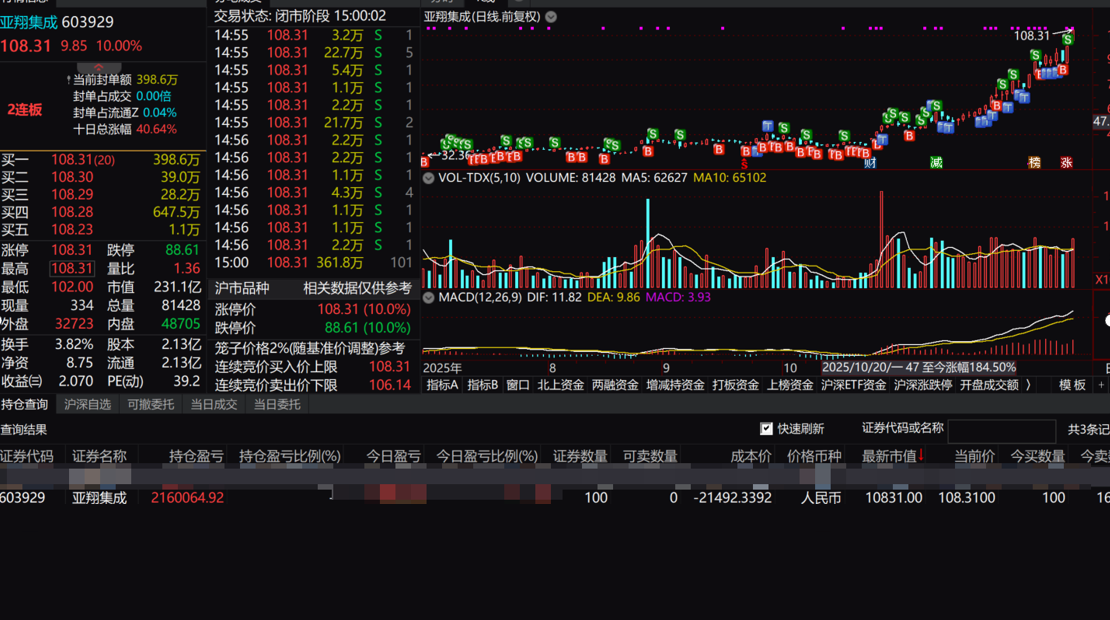Click the 连续竞价卖出价下限 106.14 value

click(x=389, y=386)
